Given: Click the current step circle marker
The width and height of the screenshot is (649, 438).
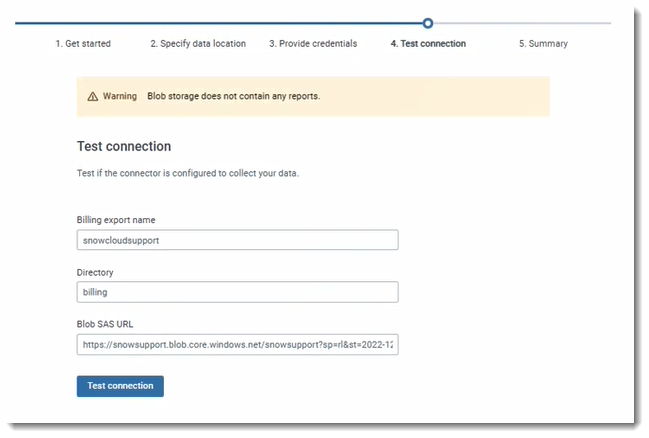Looking at the screenshot, I should click(x=428, y=23).
